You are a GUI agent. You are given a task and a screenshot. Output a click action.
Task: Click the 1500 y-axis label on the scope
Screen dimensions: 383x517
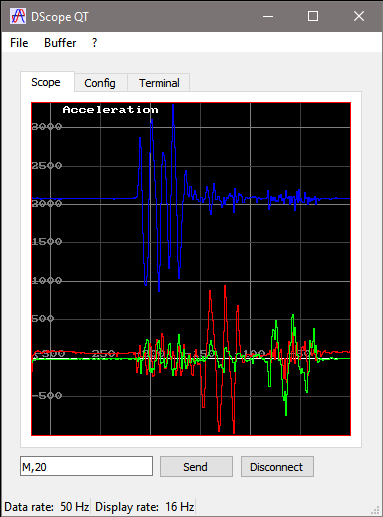click(x=47, y=241)
